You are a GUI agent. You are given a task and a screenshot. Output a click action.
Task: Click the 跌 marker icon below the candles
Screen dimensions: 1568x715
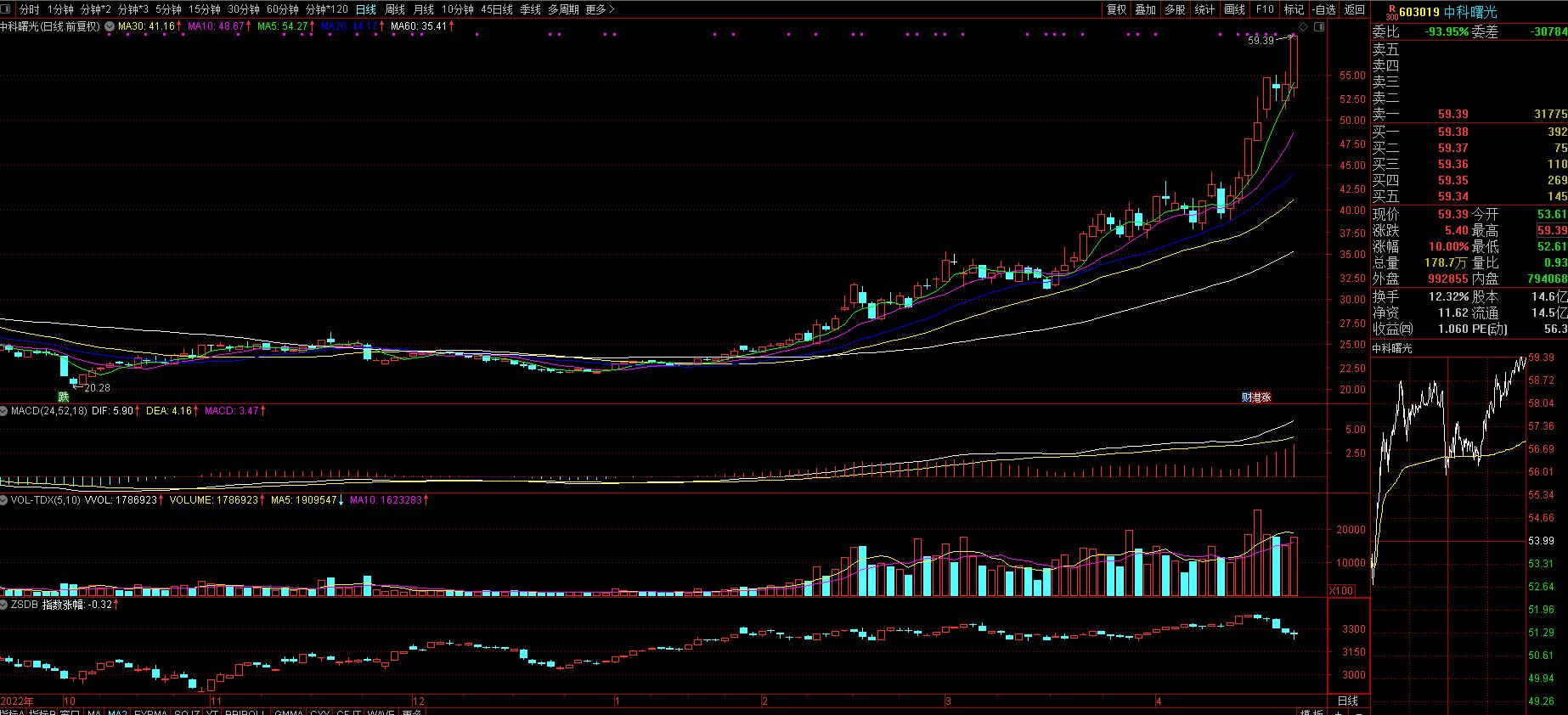pos(64,397)
